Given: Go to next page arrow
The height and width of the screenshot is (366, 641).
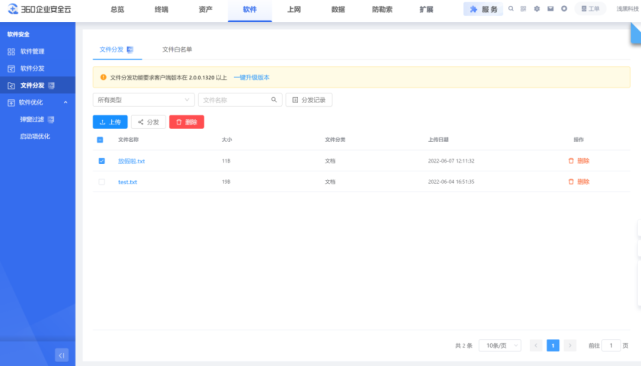Looking at the screenshot, I should coord(570,346).
